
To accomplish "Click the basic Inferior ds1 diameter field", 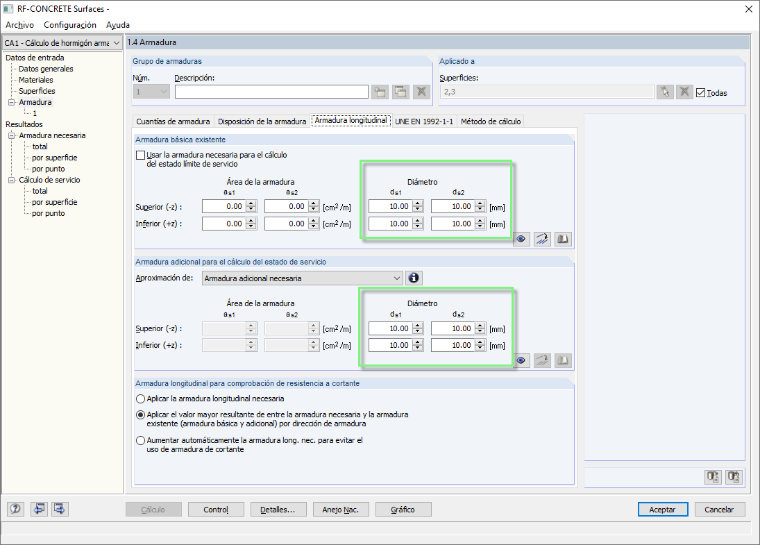I will point(391,224).
